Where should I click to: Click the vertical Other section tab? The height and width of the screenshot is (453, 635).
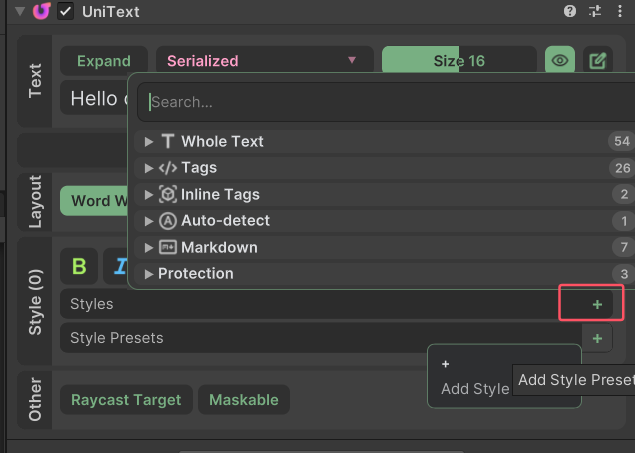tap(35, 400)
